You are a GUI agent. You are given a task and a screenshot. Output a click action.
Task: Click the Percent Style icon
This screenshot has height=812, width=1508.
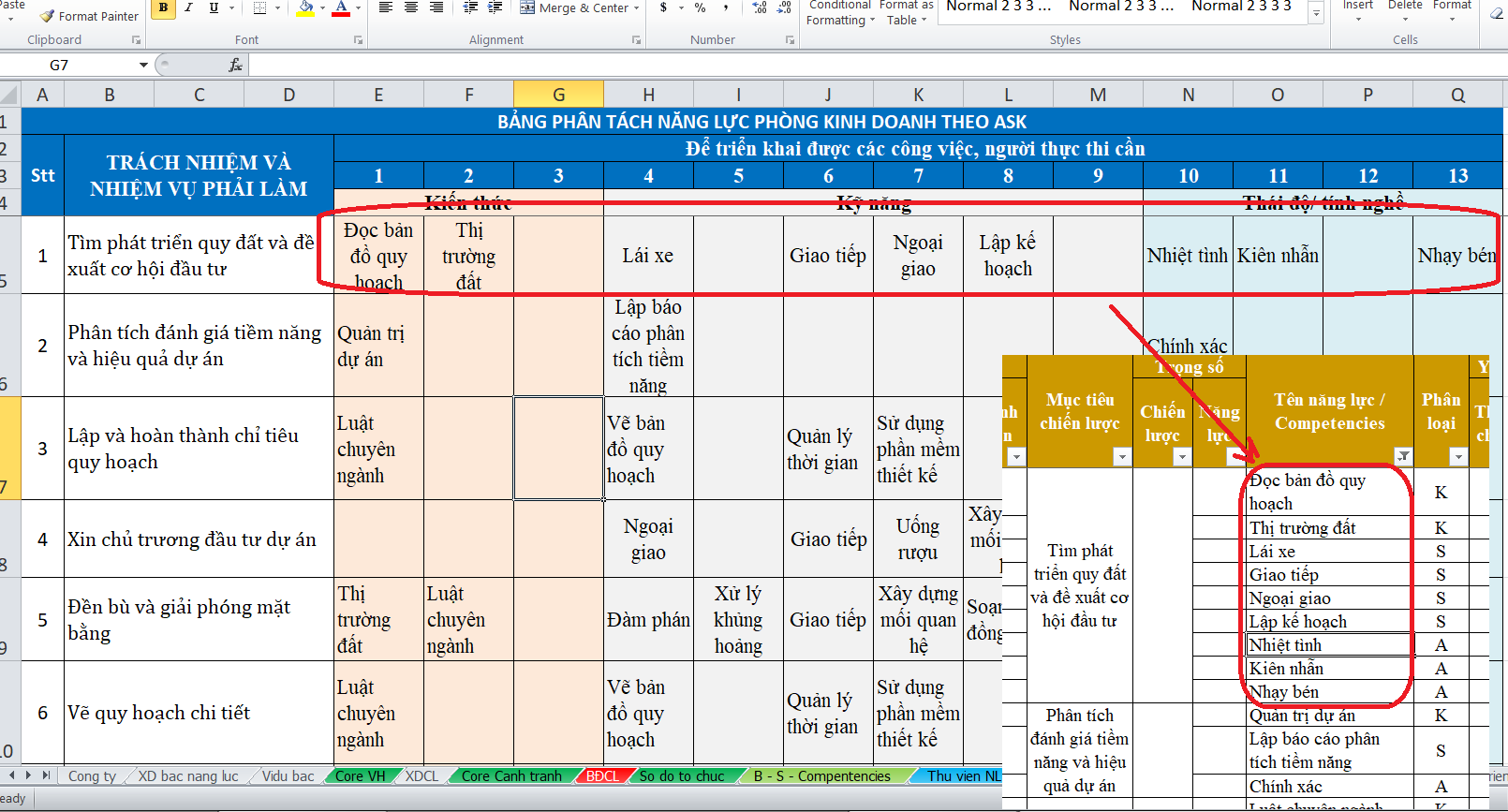point(700,8)
